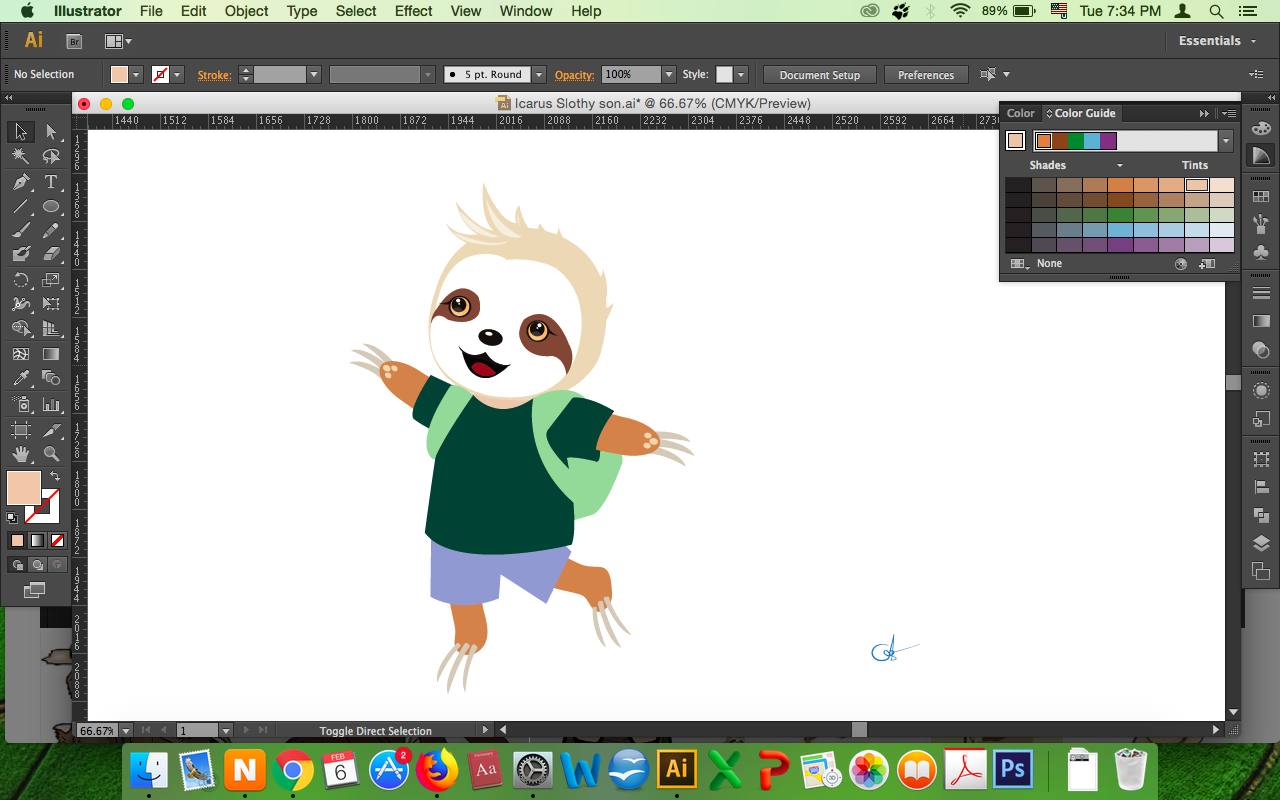The height and width of the screenshot is (800, 1280).
Task: Select the Line Segment tool
Action: pos(21,207)
